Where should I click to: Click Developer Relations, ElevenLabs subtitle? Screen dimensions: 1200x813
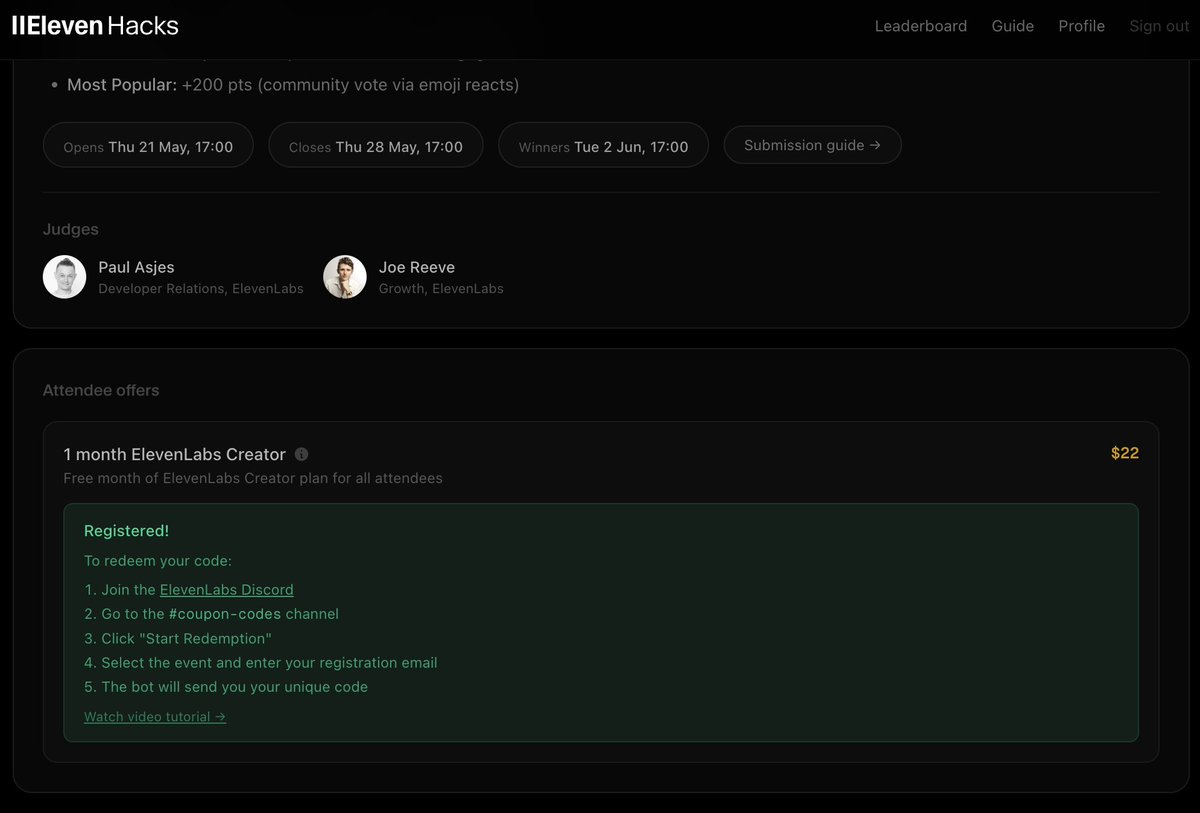201,289
